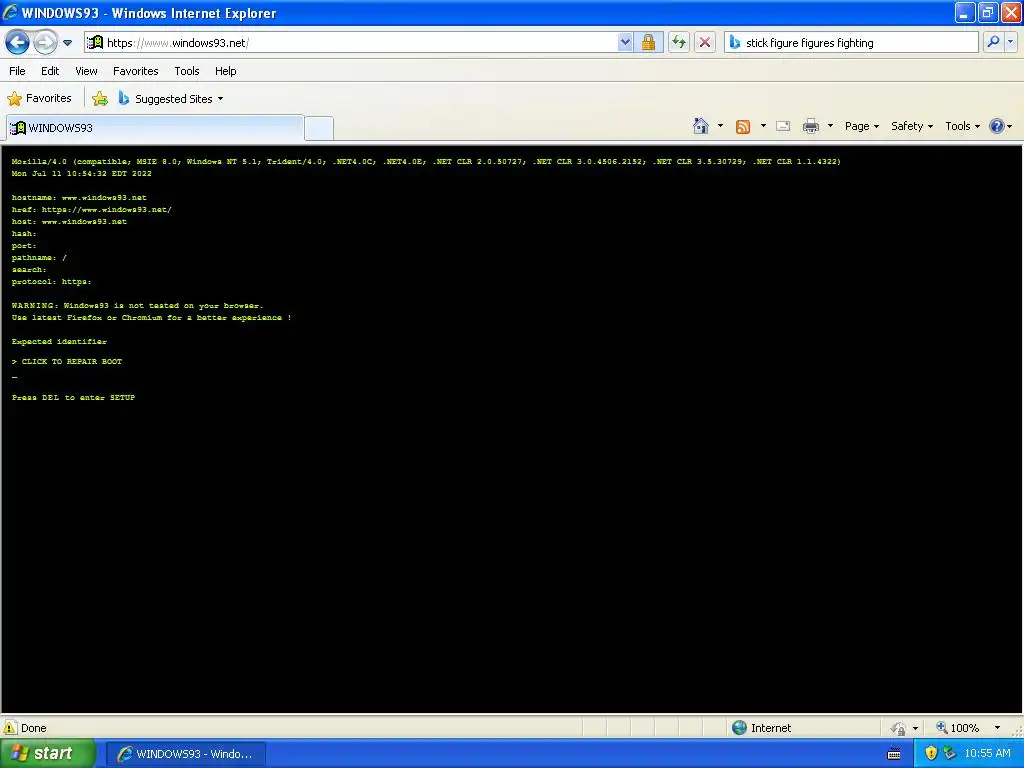Open the Page command bar menu

(862, 126)
